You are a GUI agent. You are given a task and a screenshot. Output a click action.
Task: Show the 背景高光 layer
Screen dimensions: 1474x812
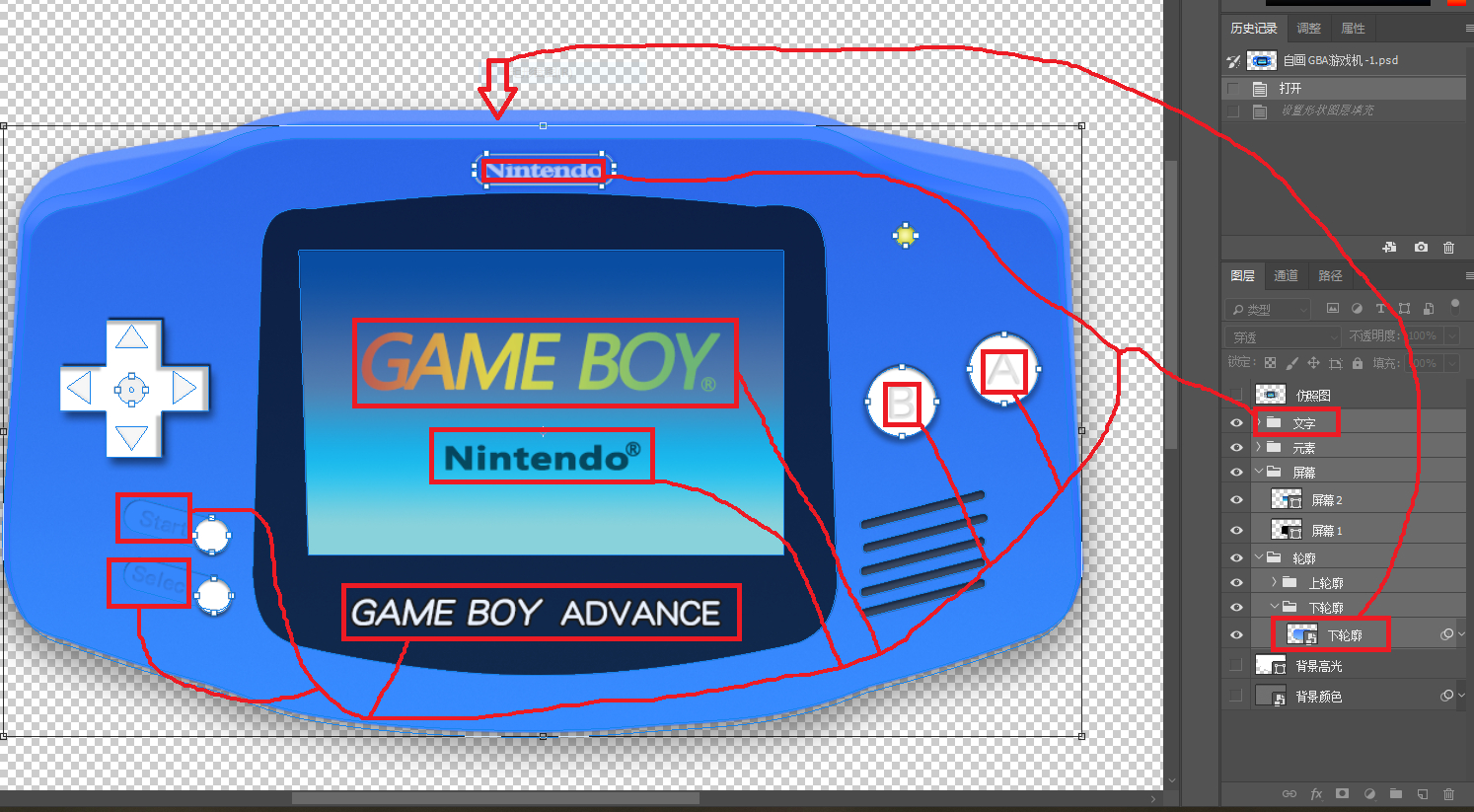1236,666
